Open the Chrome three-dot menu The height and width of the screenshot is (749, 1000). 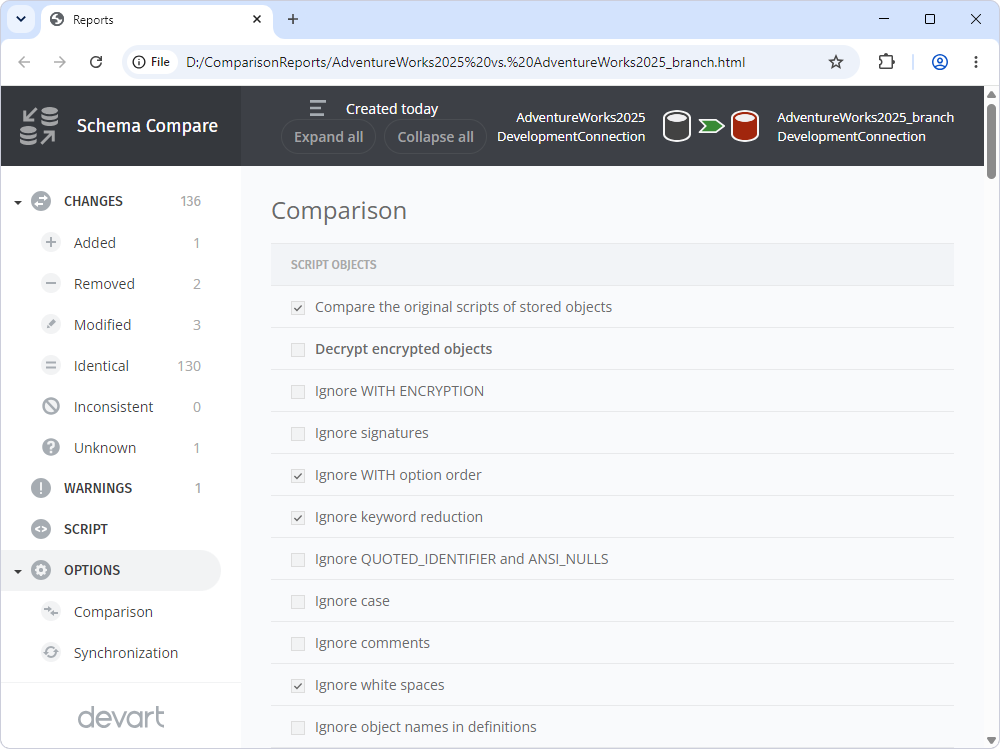[976, 62]
